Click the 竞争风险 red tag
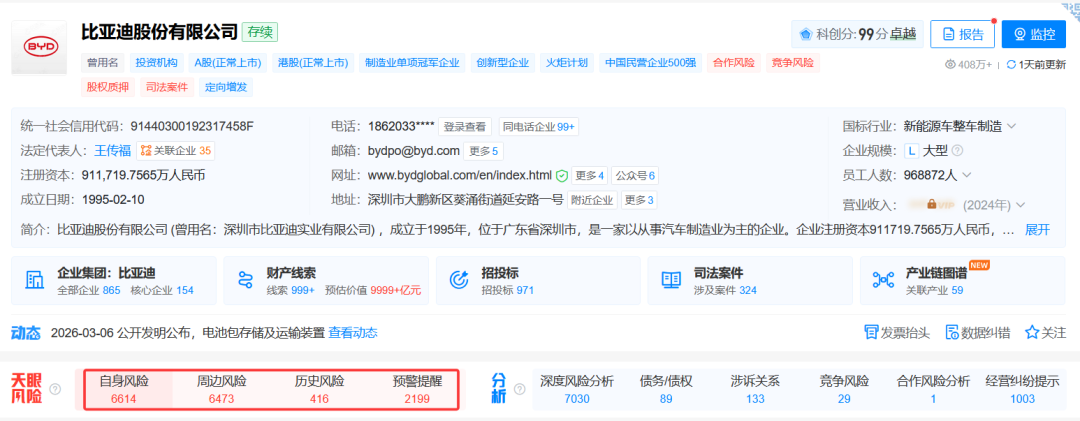 coord(793,63)
